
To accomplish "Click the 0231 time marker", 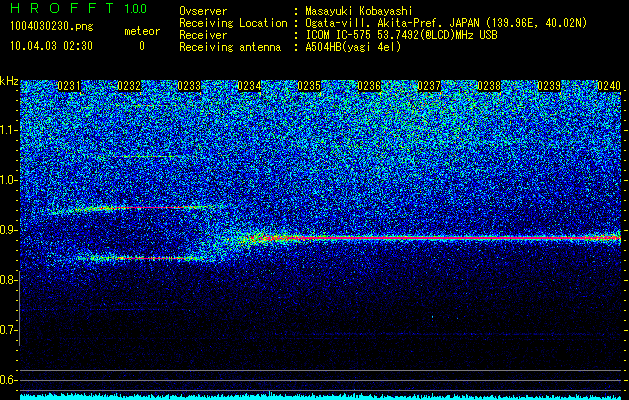I will click(69, 86).
